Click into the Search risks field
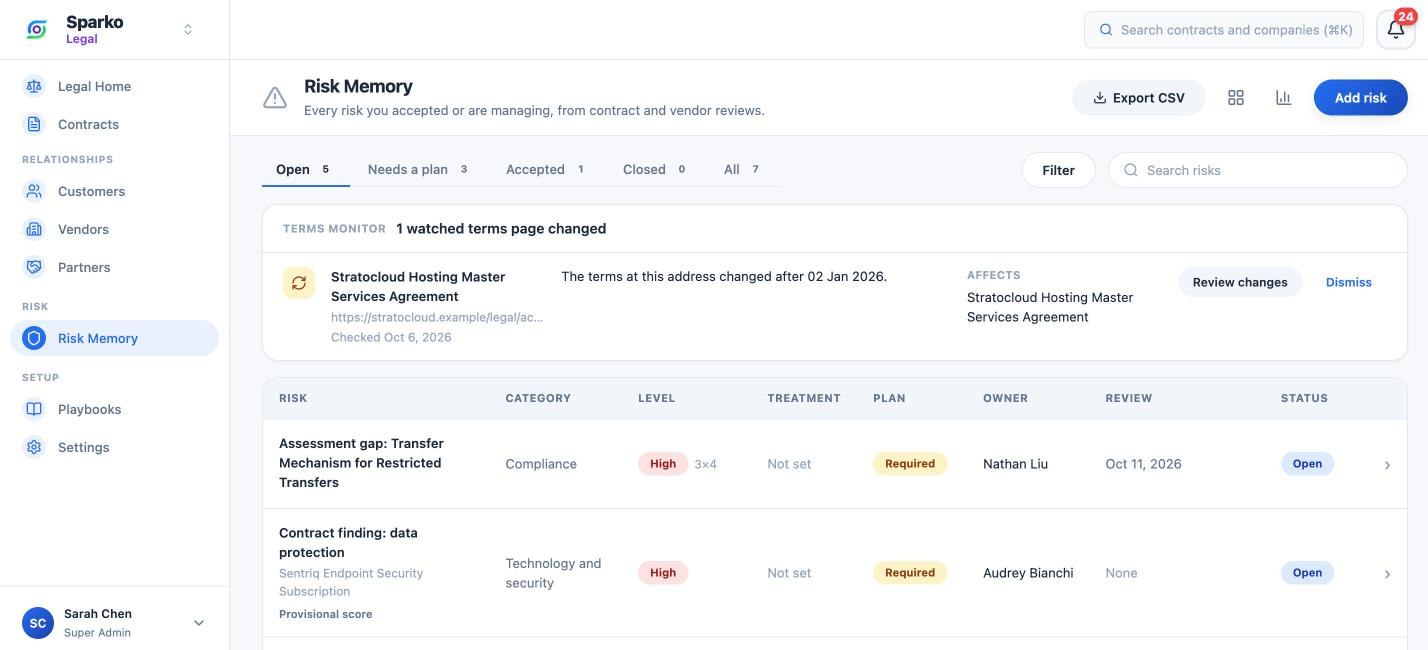The image size is (1428, 650). pos(1258,170)
